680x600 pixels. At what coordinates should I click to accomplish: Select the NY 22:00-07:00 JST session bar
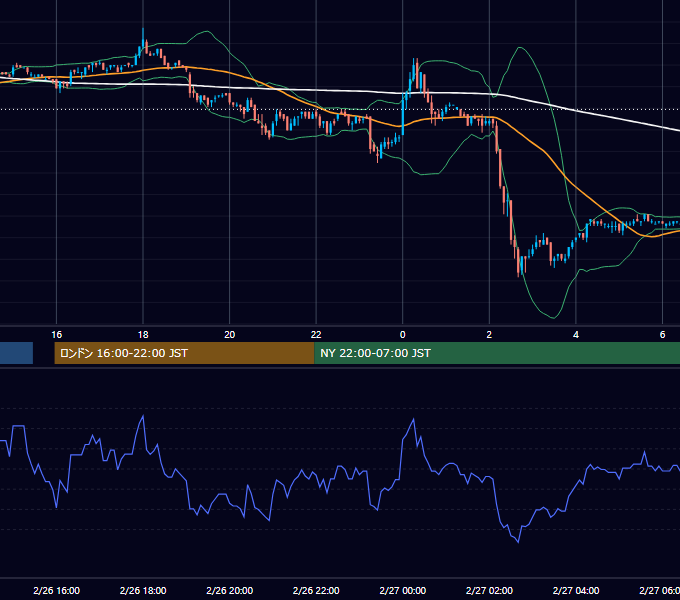pos(497,353)
